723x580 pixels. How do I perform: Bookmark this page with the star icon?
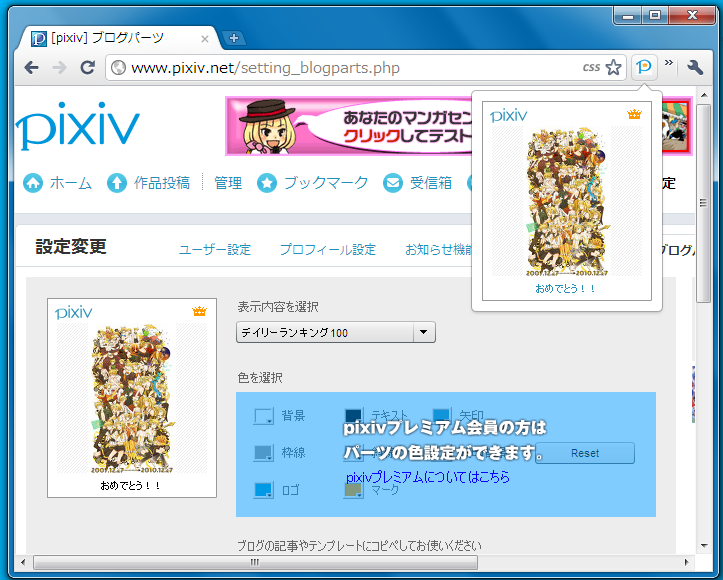coord(614,67)
